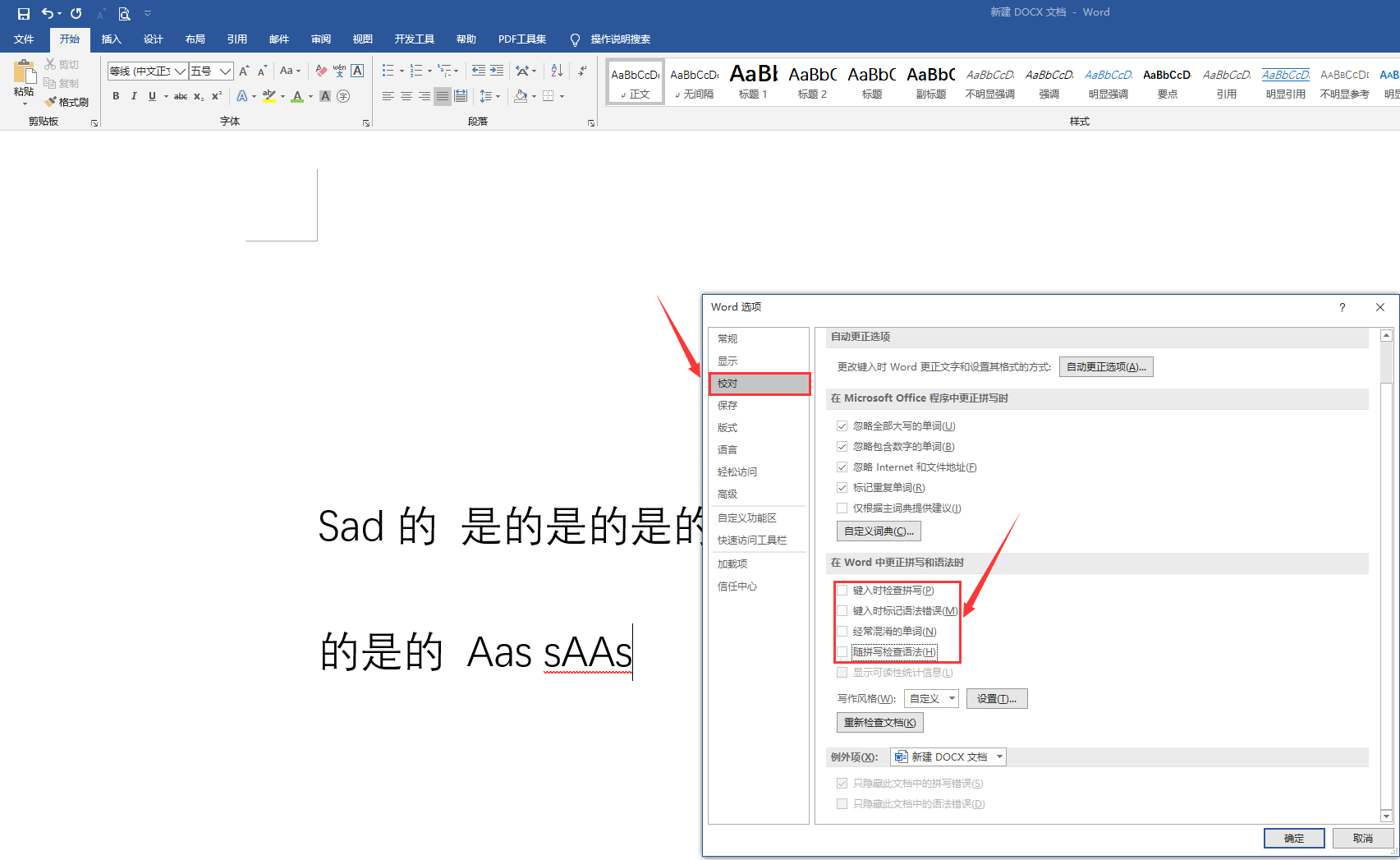Image resolution: width=1400 pixels, height=860 pixels.
Task: Click the paragraph shading fill button
Action: click(521, 96)
